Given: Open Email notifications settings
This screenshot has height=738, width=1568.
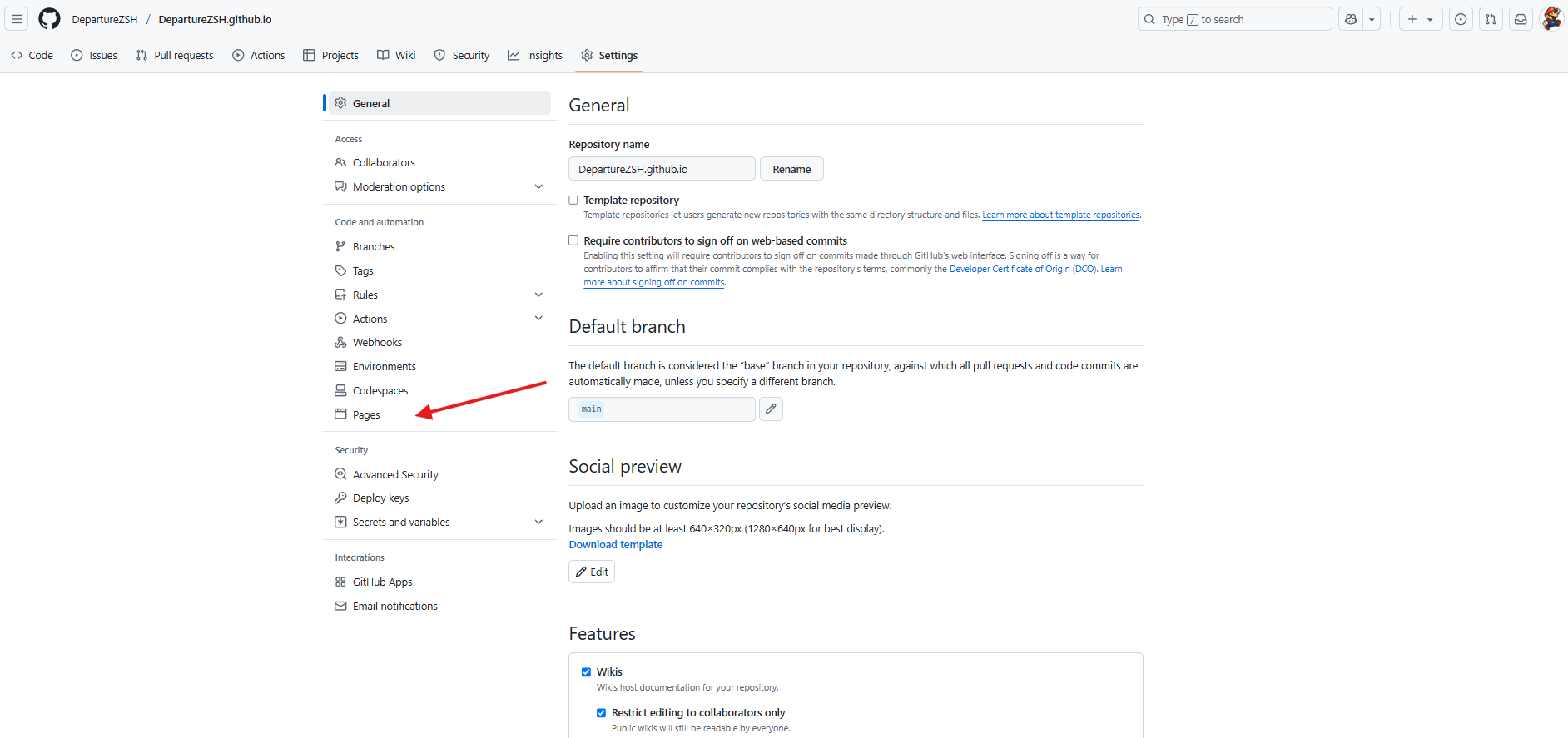Looking at the screenshot, I should [x=440, y=606].
